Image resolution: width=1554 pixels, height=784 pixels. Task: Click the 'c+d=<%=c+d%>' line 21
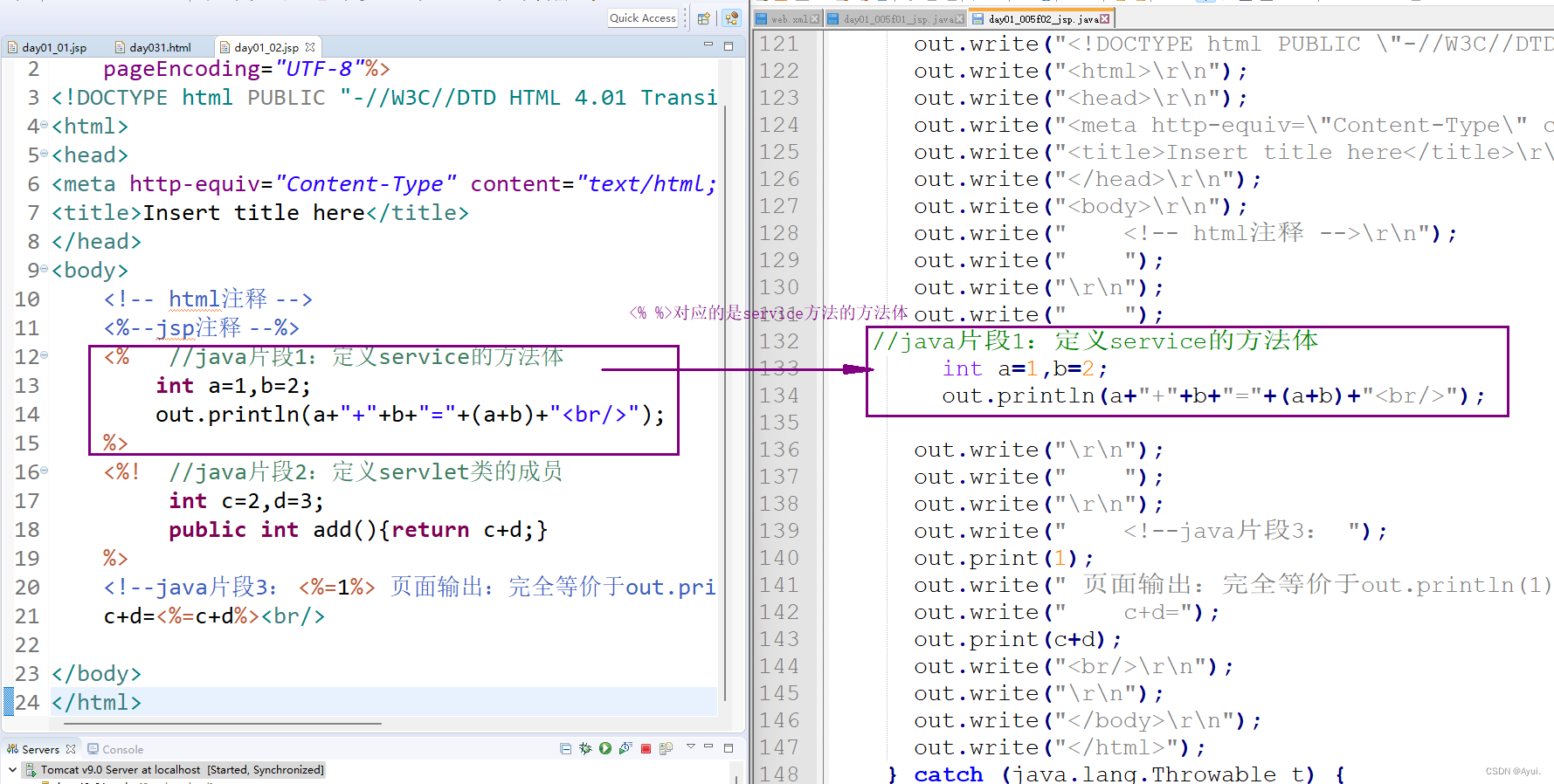[215, 616]
